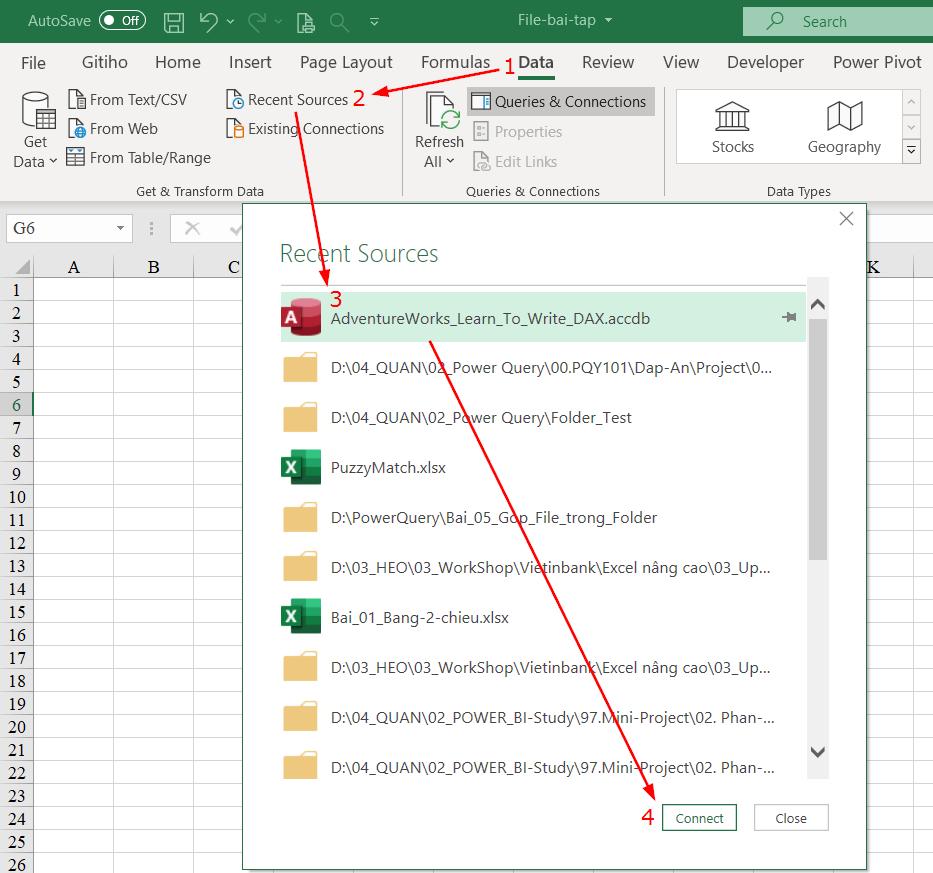Viewport: 933px width, 873px height.
Task: Pin the AdventureWorks accdb source
Action: click(789, 318)
